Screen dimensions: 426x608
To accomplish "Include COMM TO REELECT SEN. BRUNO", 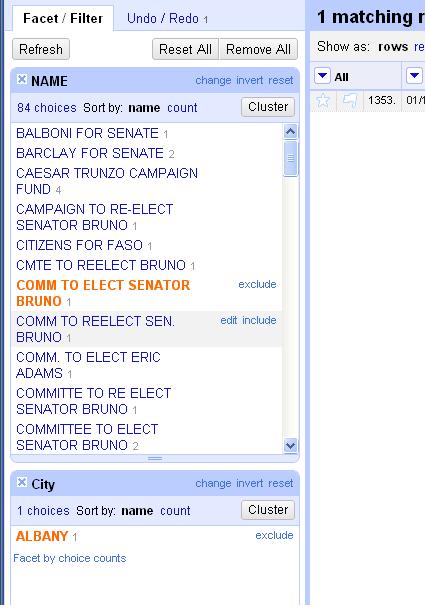I will click(x=259, y=320).
